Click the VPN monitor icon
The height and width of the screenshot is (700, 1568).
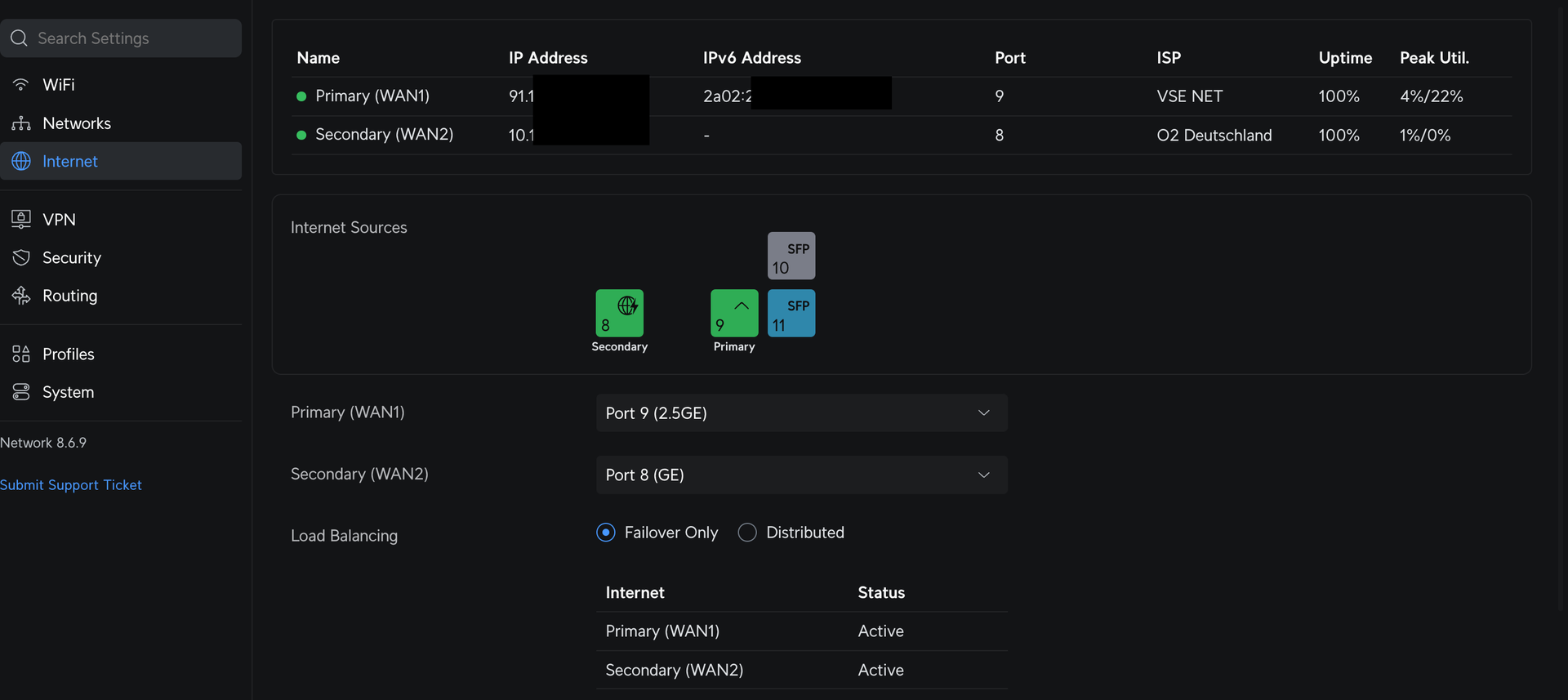(20, 220)
